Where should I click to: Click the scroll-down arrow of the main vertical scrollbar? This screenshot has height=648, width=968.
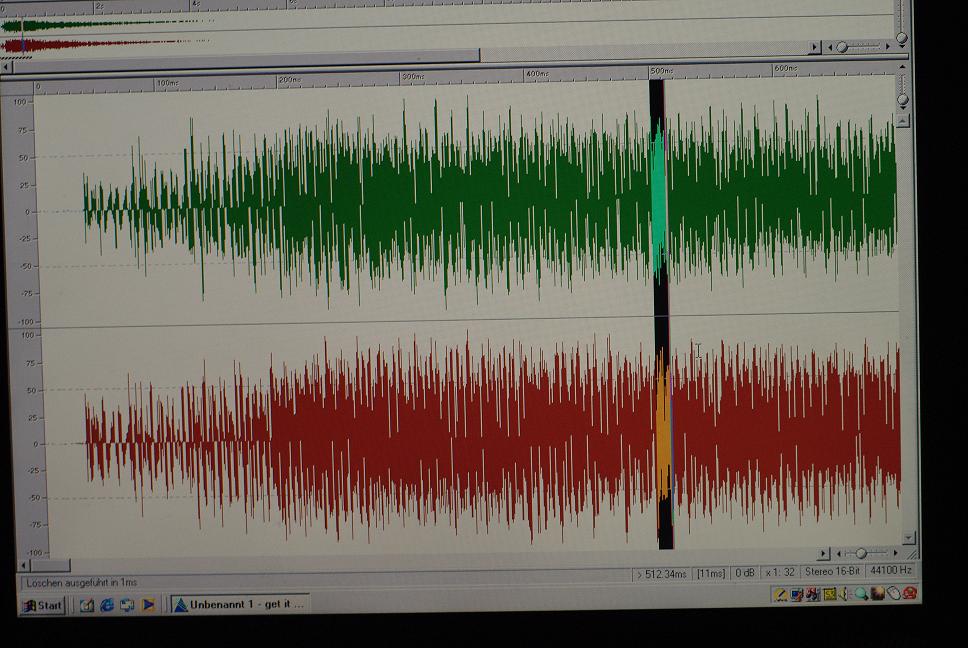tap(908, 539)
